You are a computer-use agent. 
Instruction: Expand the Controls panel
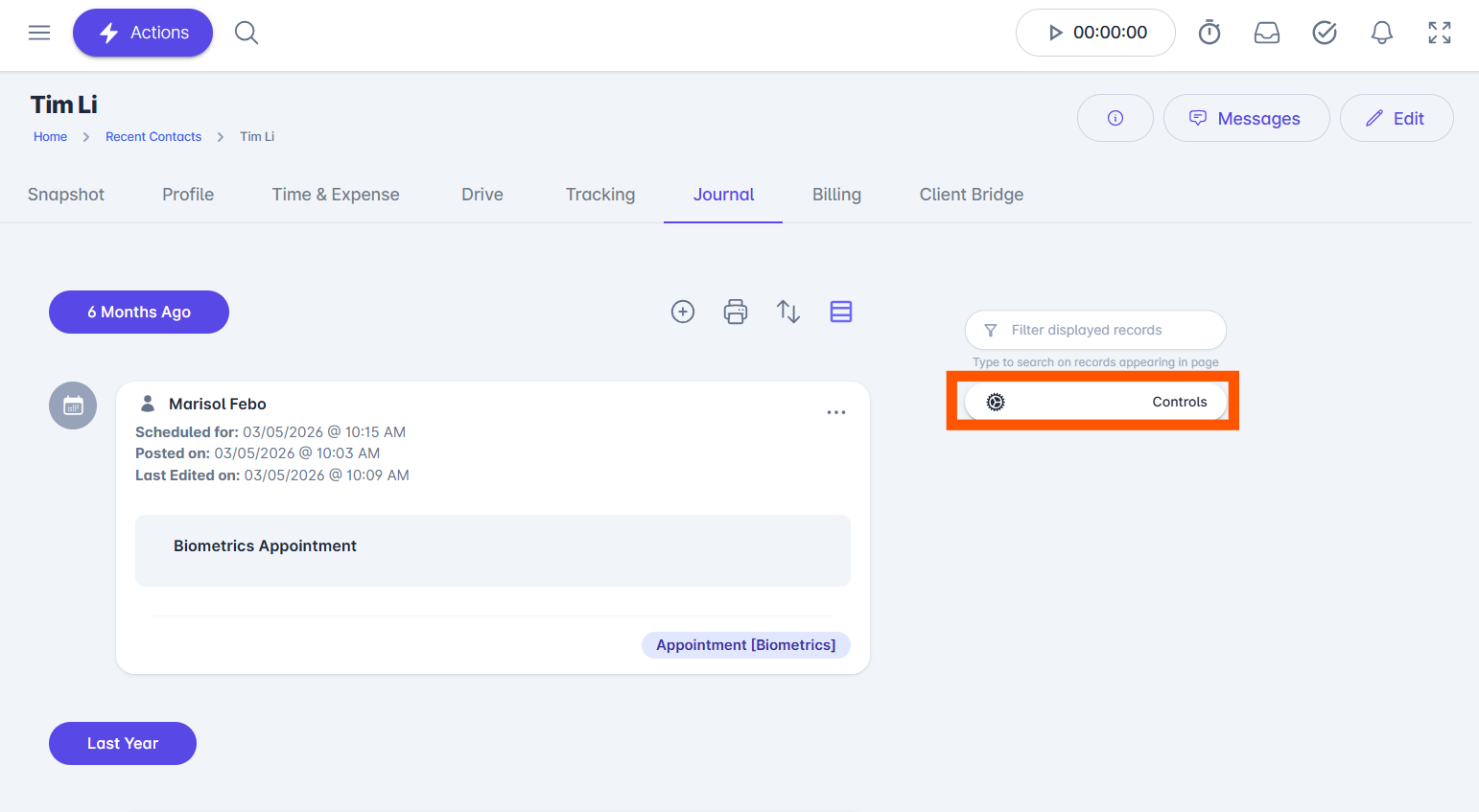pos(1095,402)
